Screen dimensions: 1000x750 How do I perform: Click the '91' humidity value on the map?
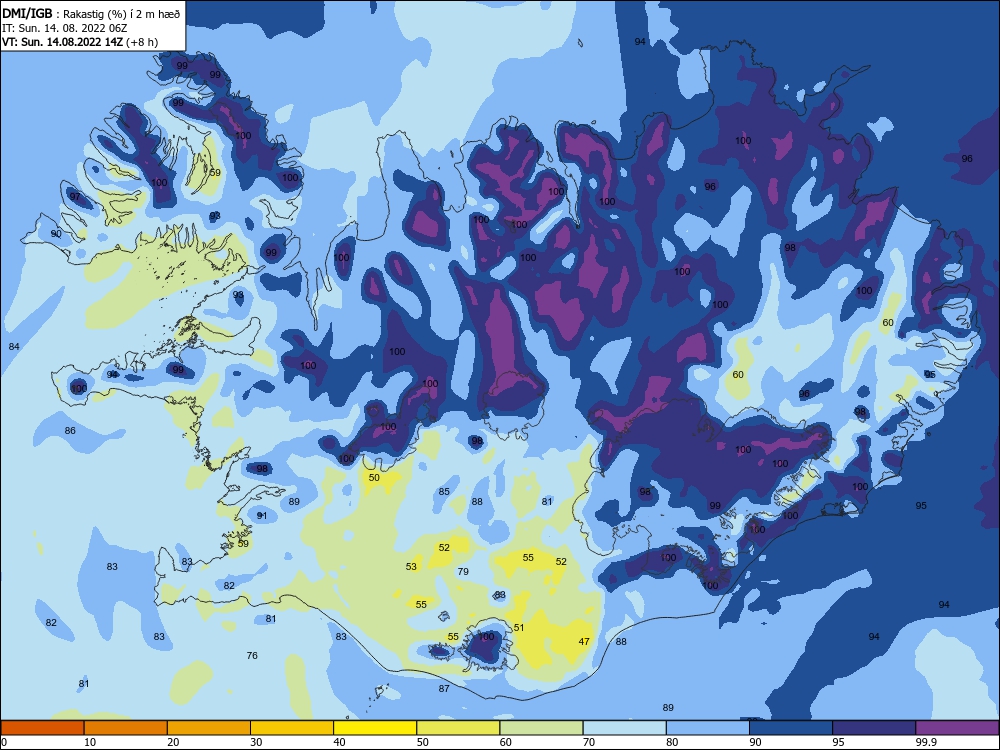click(262, 515)
